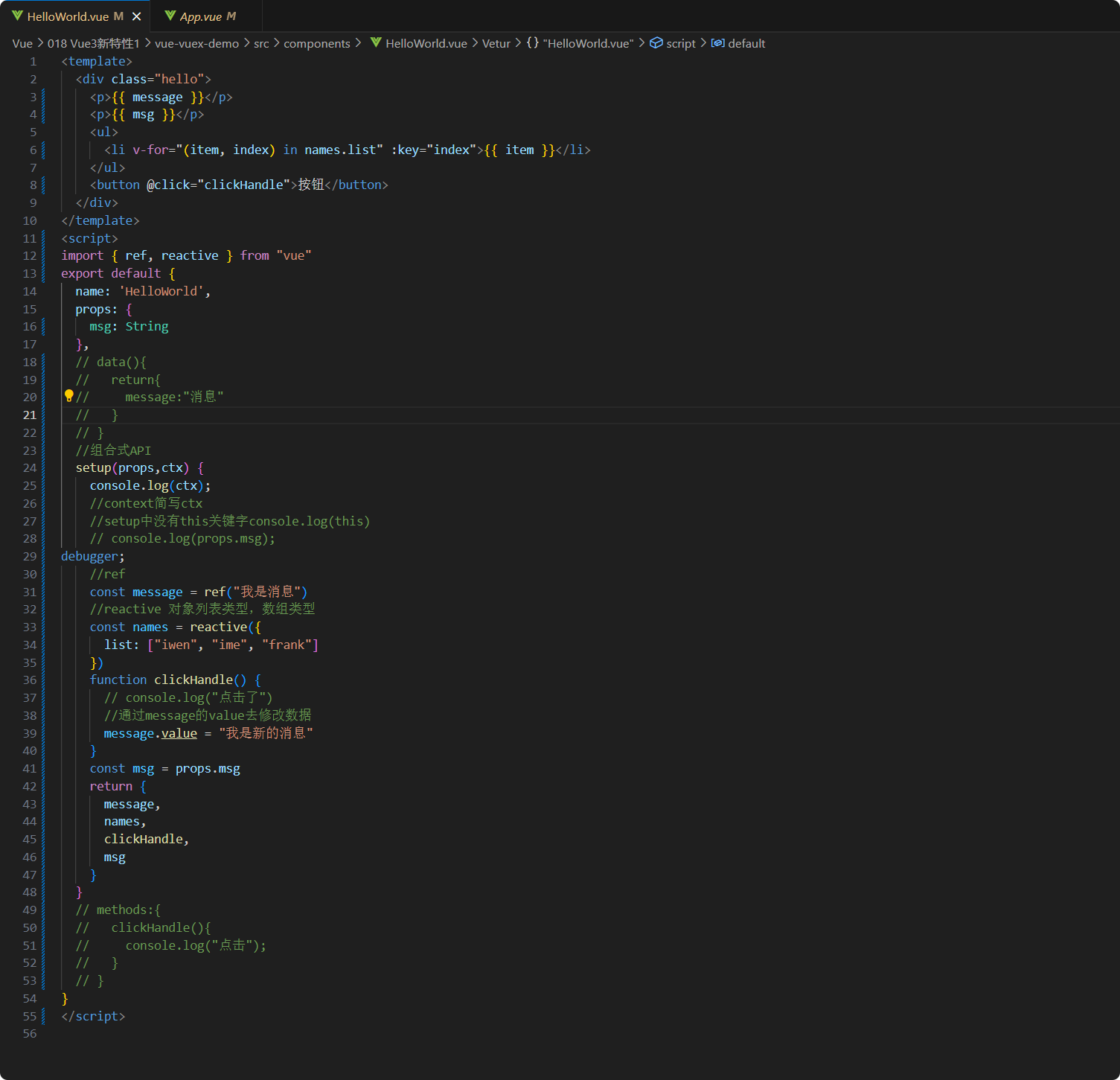Click the '按钮' button text on line 8
Image resolution: width=1120 pixels, height=1080 pixels.
tap(311, 185)
